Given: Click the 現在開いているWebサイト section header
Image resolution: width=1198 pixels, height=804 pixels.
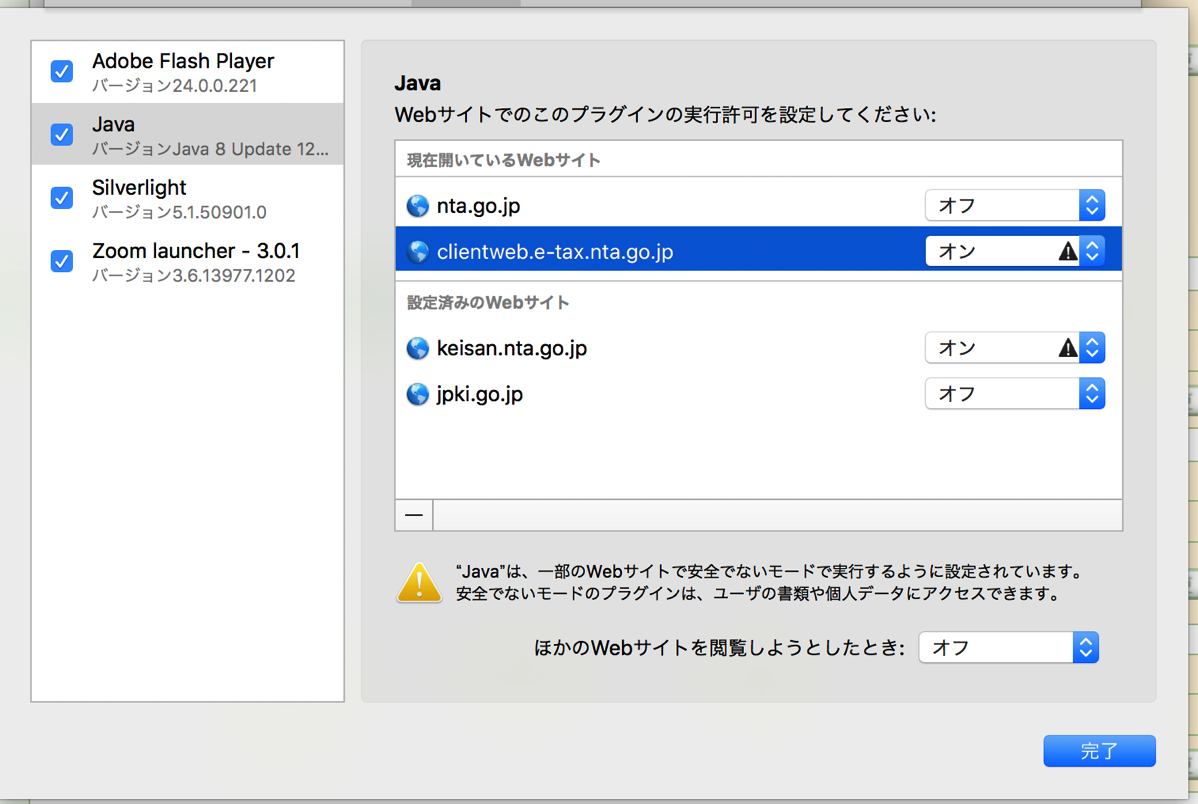Looking at the screenshot, I should coord(503,160).
